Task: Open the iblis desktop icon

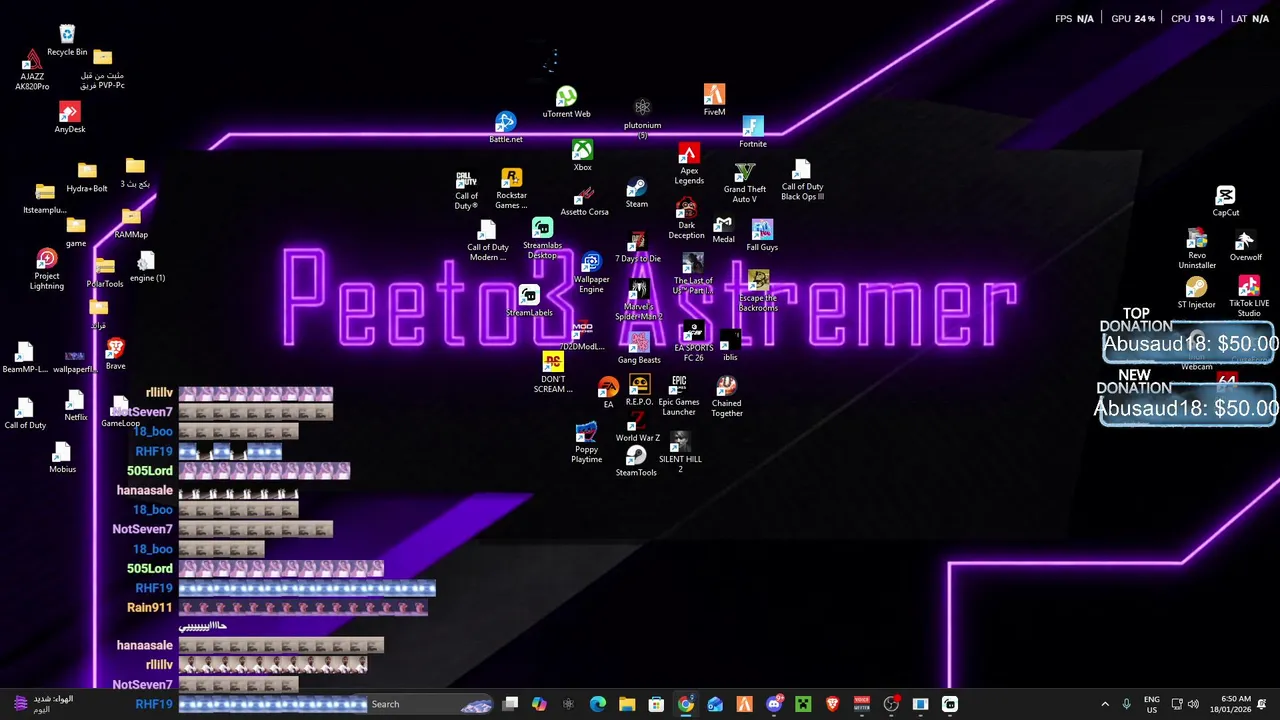Action: (x=730, y=347)
